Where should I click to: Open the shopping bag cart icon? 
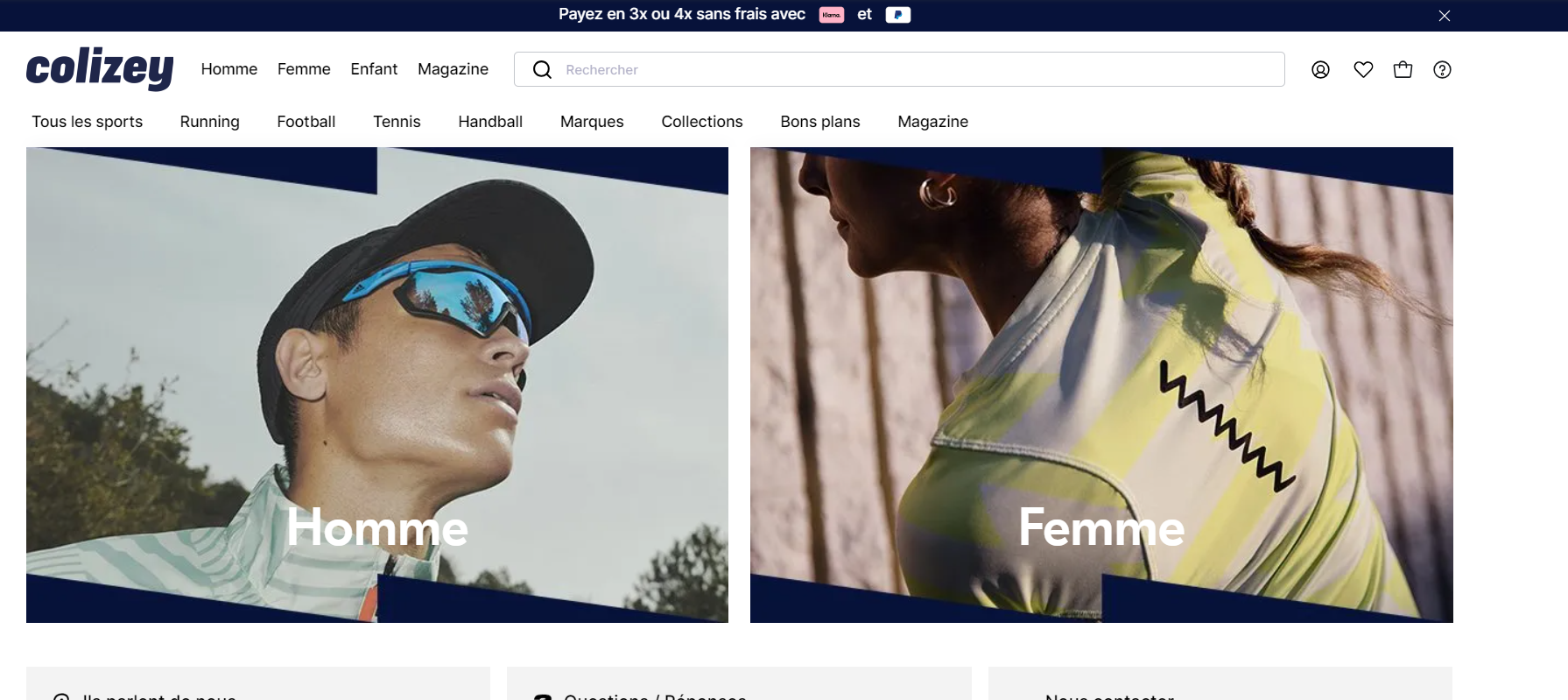[1403, 70]
